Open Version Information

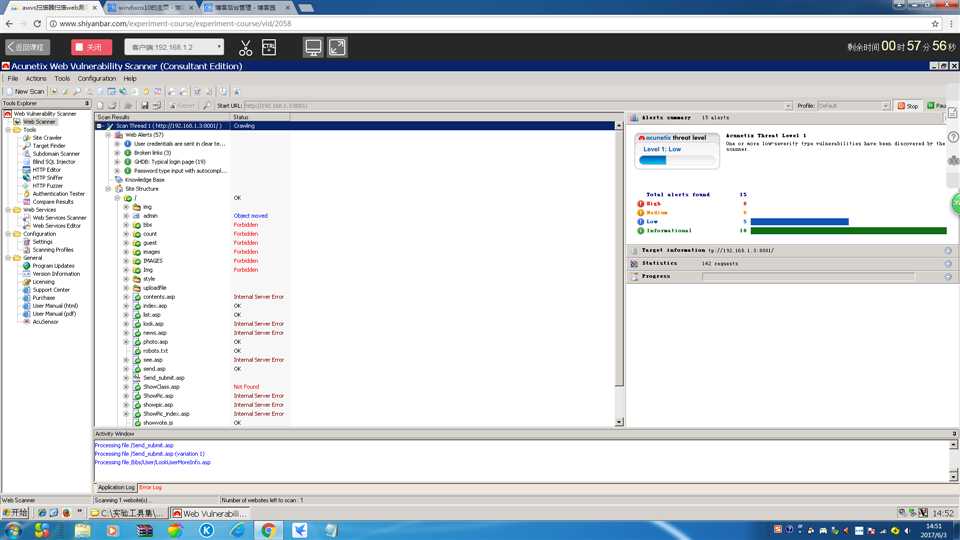[x=56, y=274]
